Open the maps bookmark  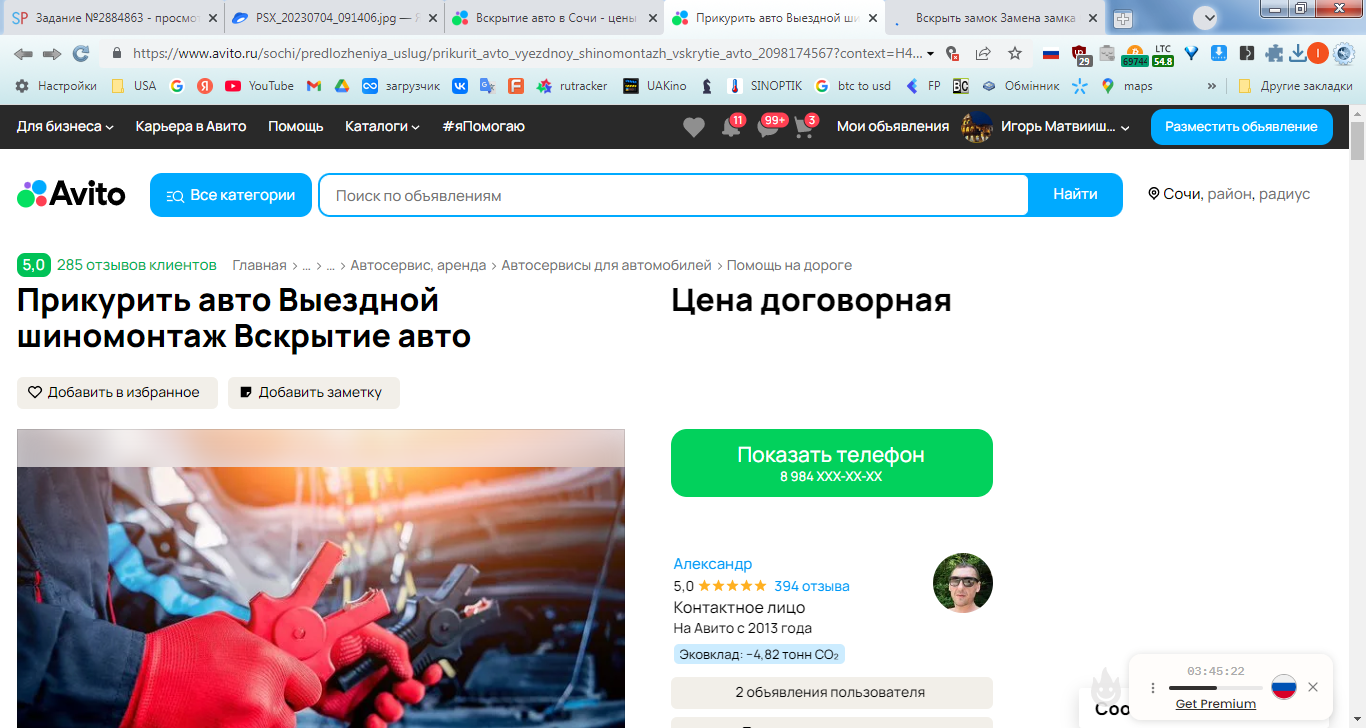coord(1126,86)
